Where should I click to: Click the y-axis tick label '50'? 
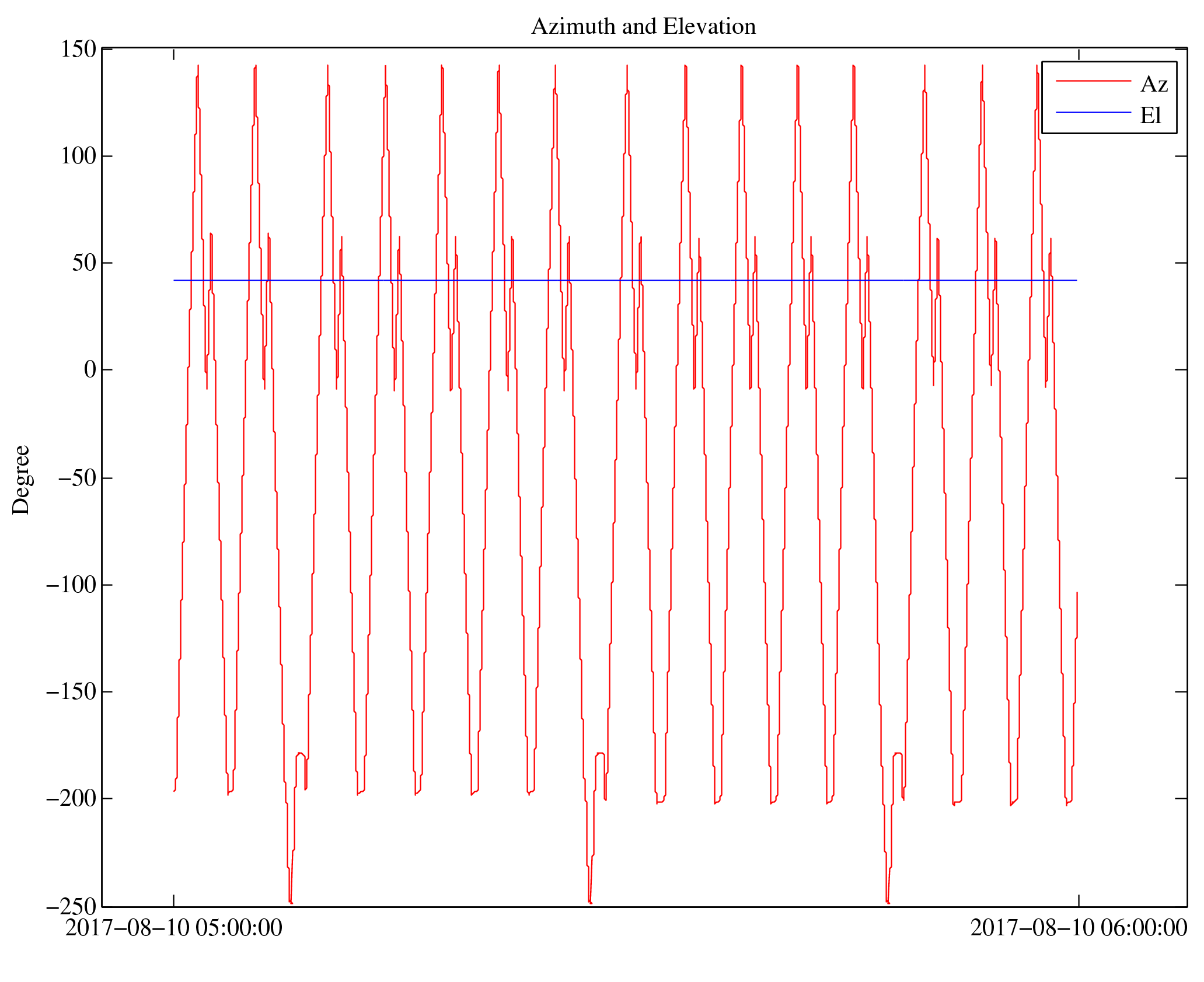[x=85, y=263]
